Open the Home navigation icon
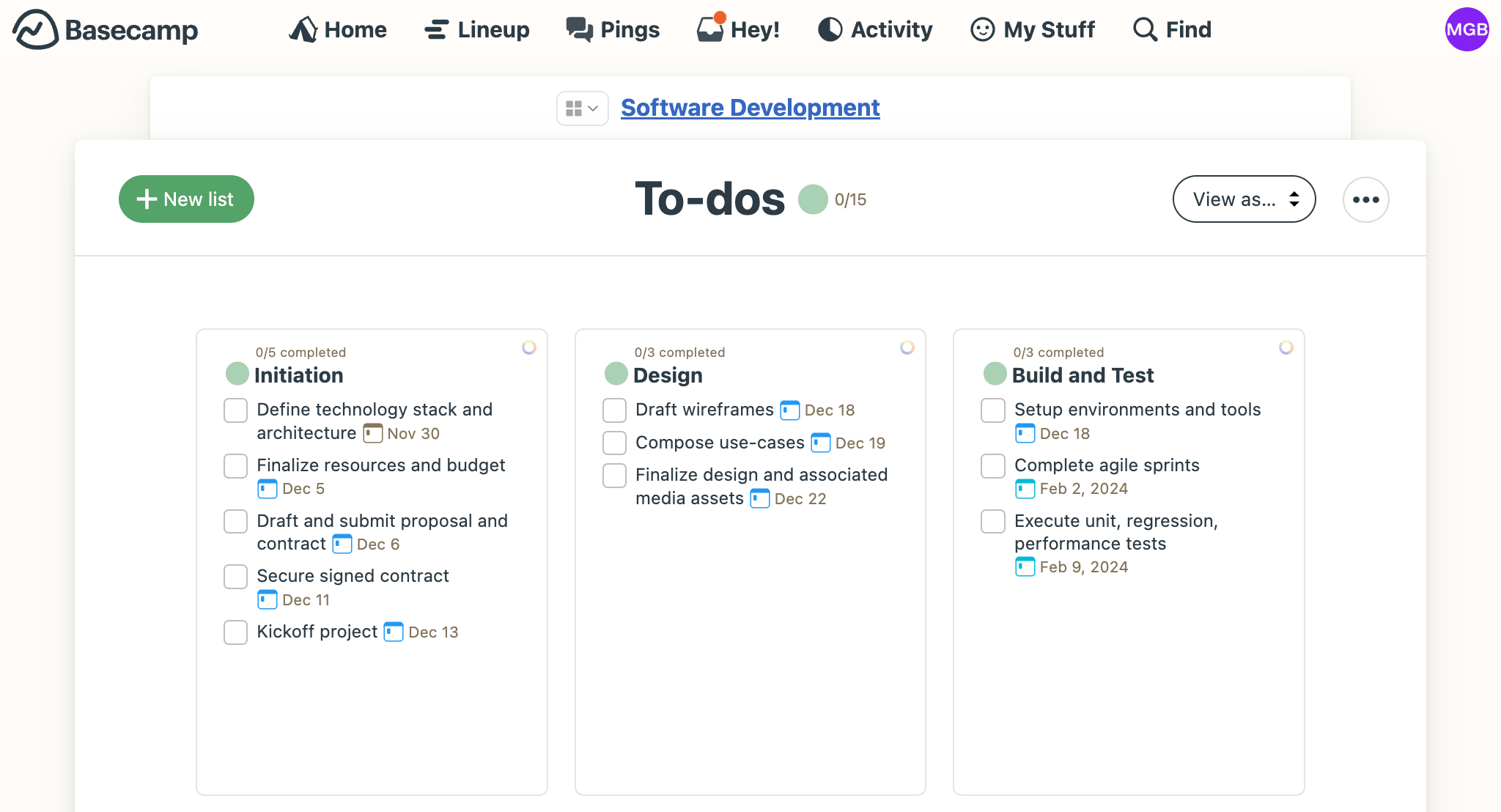The height and width of the screenshot is (812, 1501). (305, 28)
